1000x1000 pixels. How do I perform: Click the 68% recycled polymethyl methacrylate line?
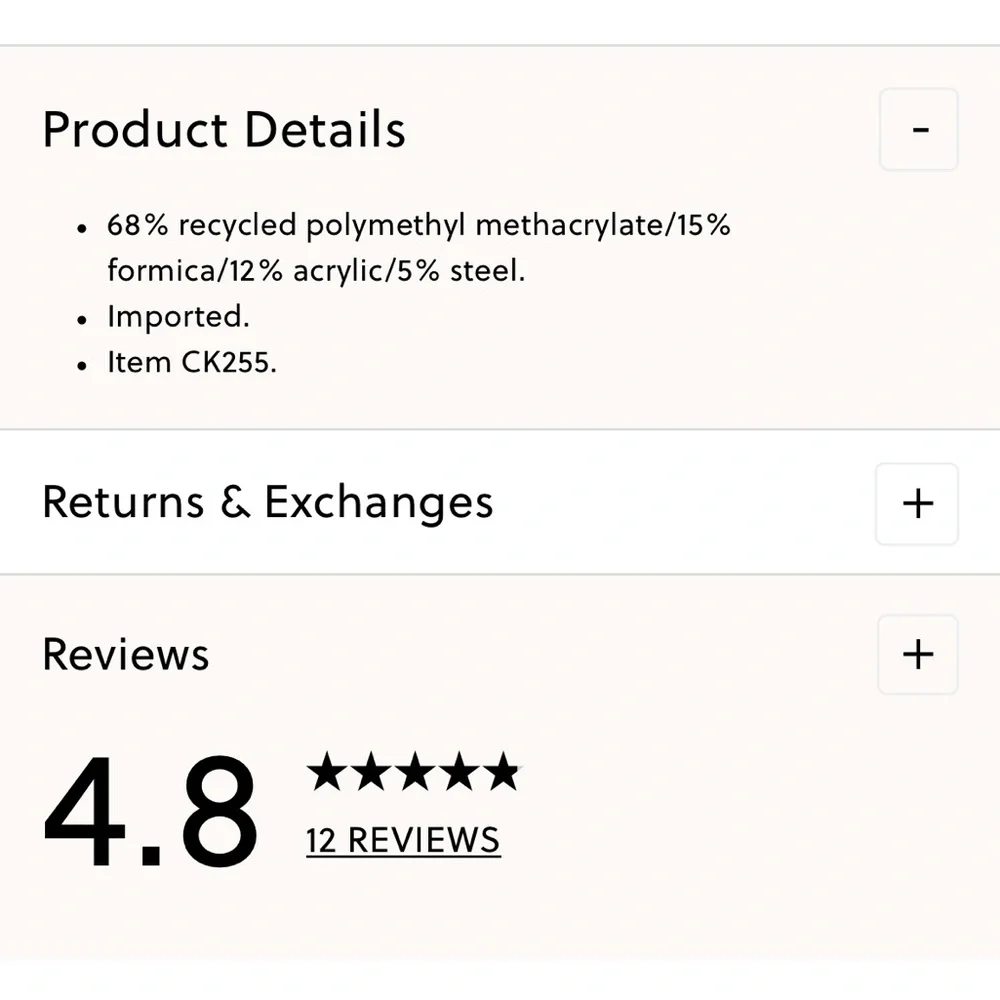[418, 226]
